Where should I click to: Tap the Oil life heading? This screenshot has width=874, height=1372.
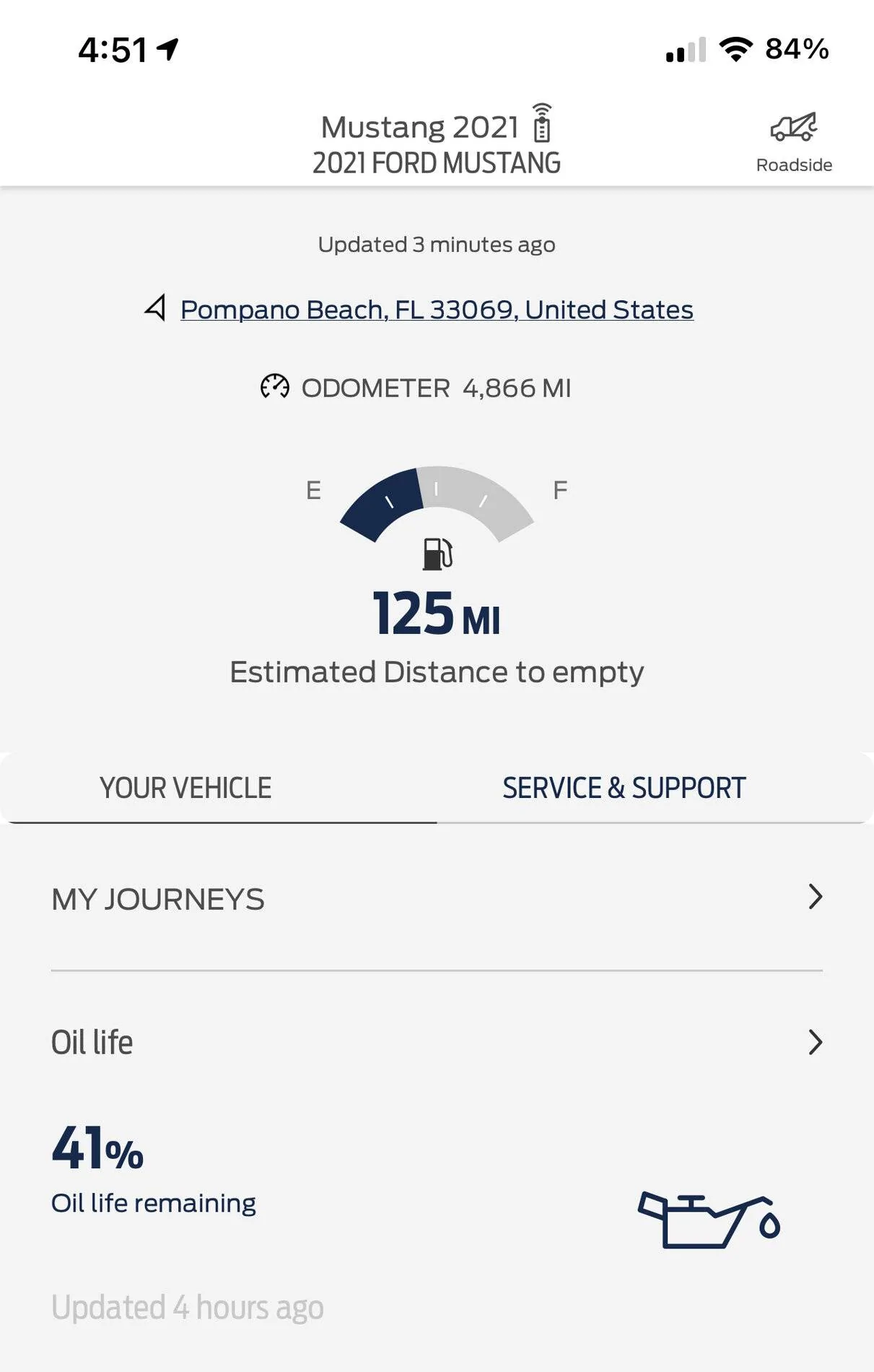92,1043
